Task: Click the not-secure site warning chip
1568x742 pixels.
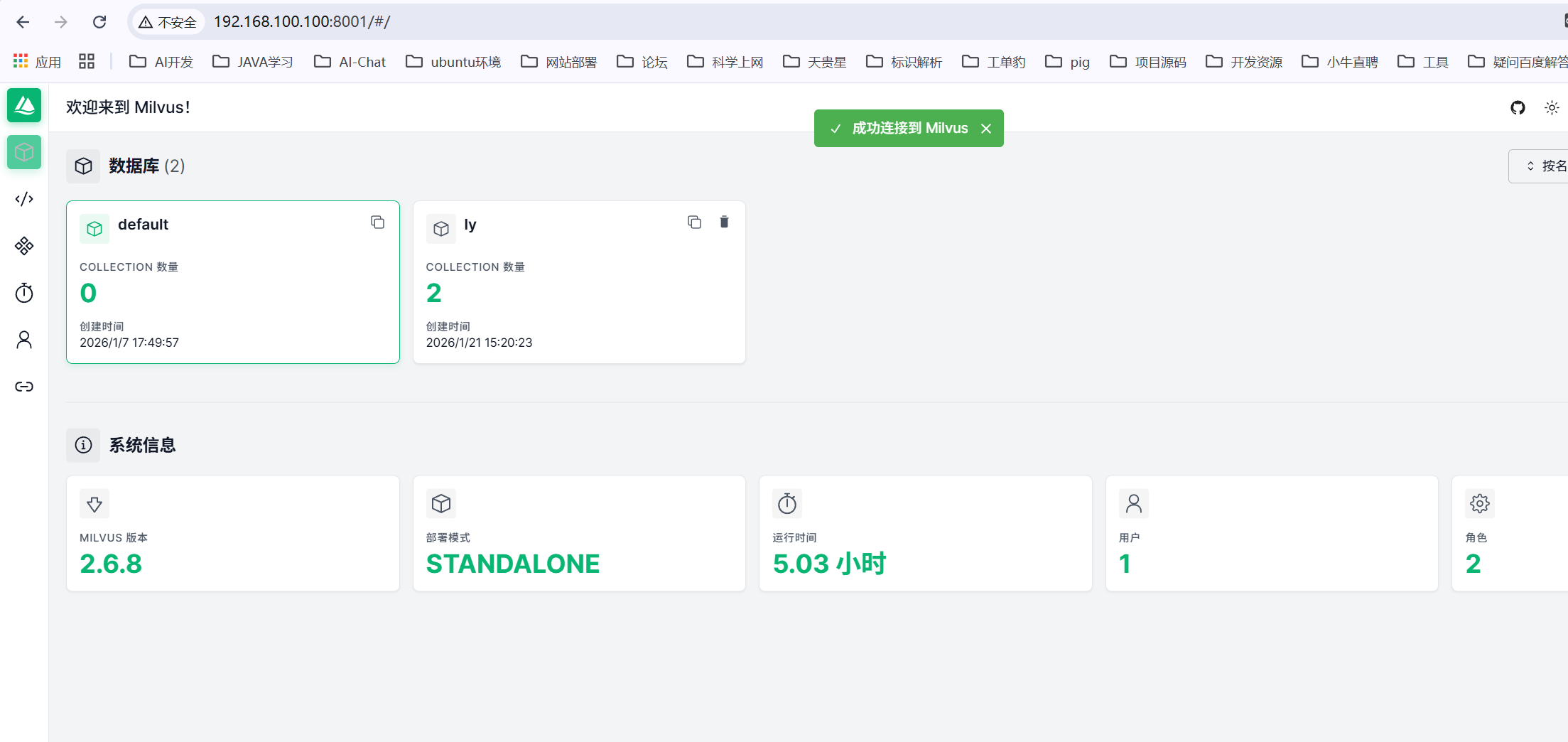Action: coord(168,22)
